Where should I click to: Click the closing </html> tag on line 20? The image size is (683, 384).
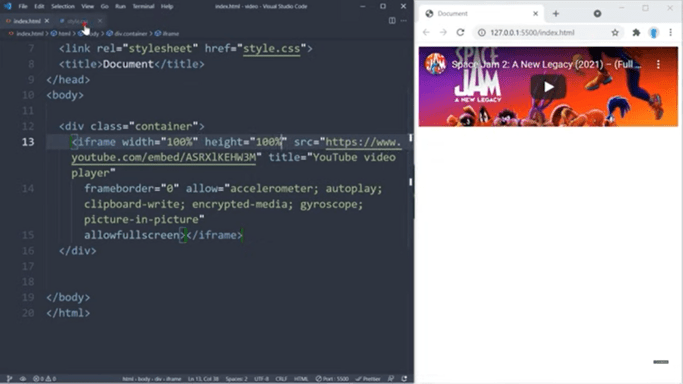68,313
